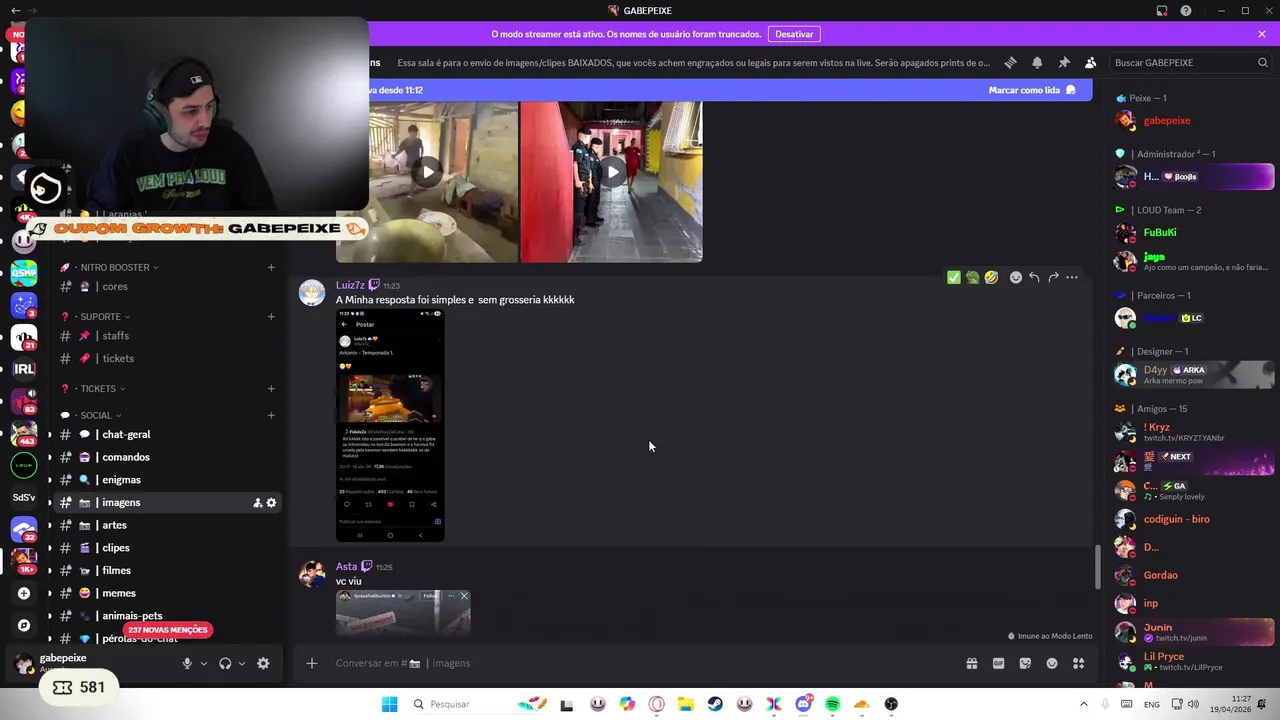React with the Pepe frog emoji
Image resolution: width=1280 pixels, height=720 pixels.
tap(972, 277)
